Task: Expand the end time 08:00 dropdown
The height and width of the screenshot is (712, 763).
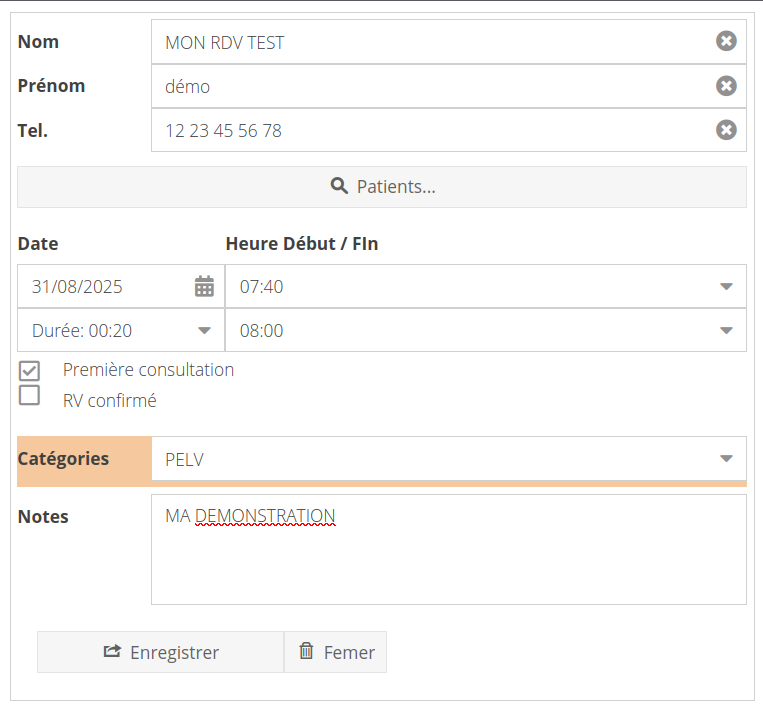Action: pos(726,330)
